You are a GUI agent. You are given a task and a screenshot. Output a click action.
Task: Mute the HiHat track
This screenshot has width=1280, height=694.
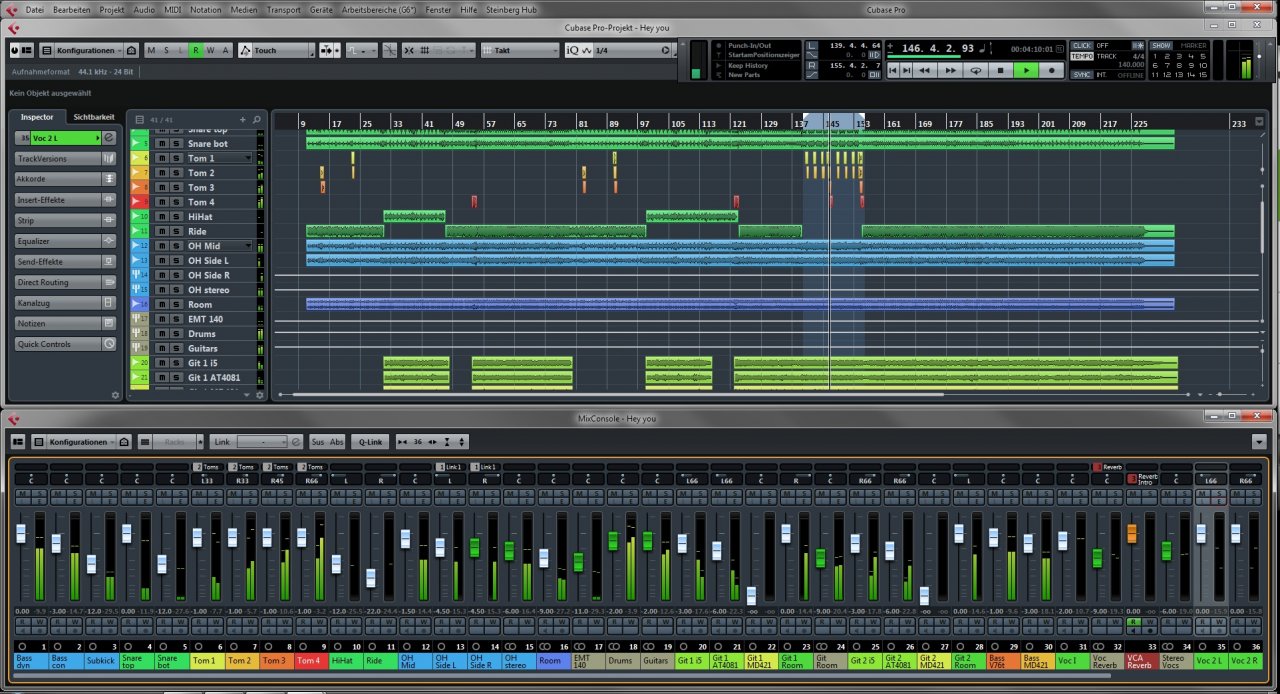pos(161,217)
